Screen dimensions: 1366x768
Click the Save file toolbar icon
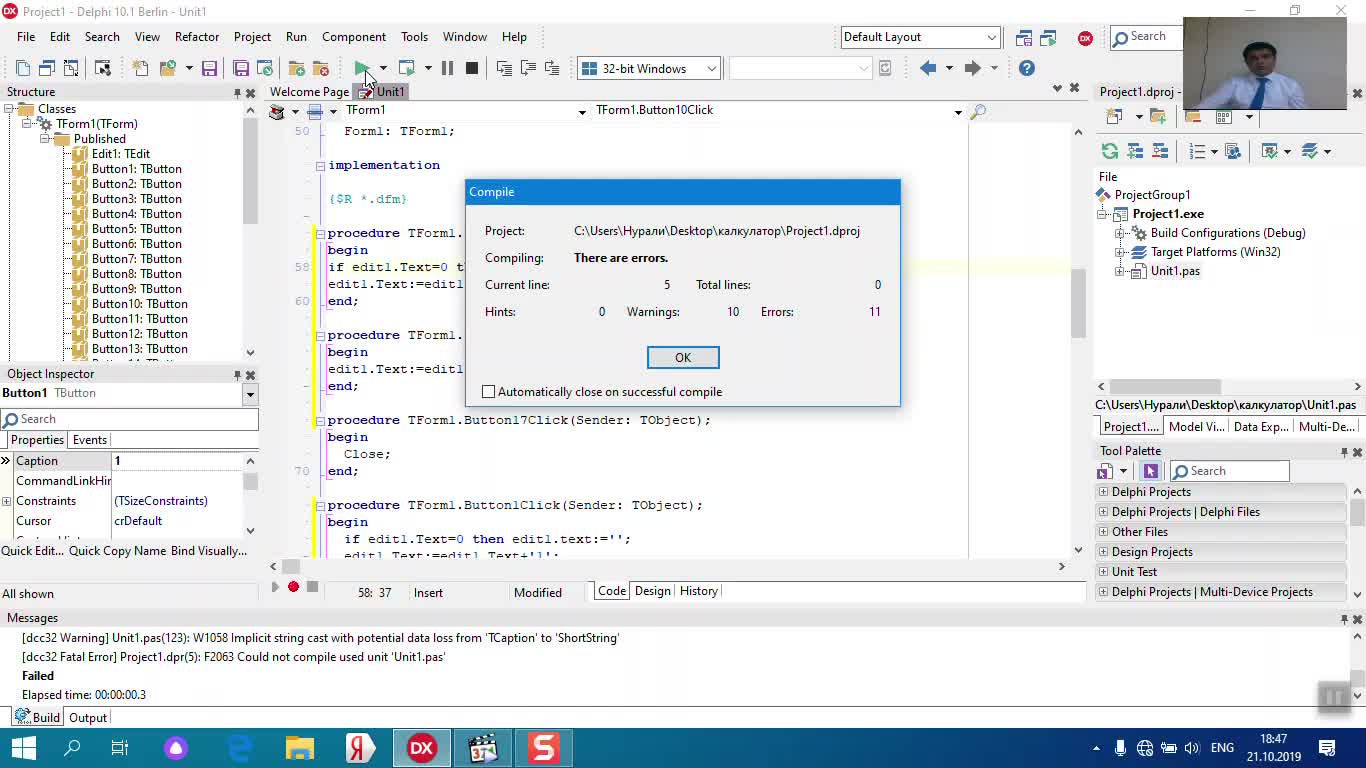coord(209,68)
